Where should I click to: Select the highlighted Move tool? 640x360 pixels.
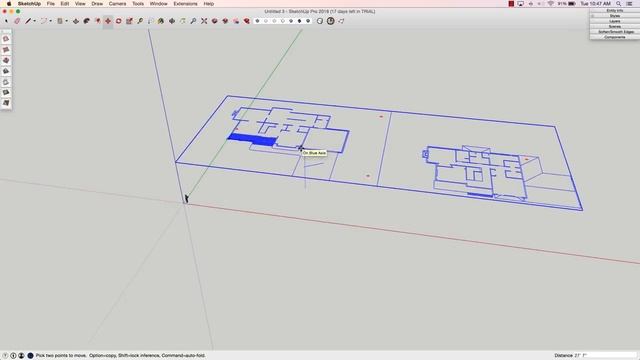tap(108, 21)
